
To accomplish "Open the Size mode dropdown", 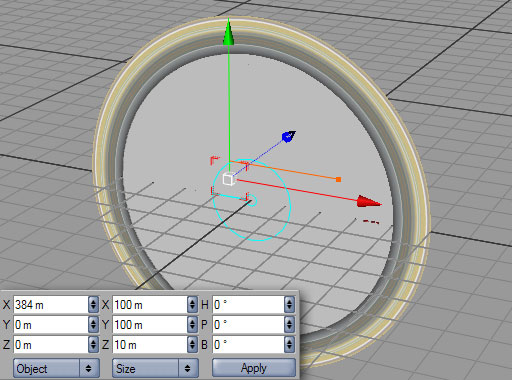I will [155, 368].
